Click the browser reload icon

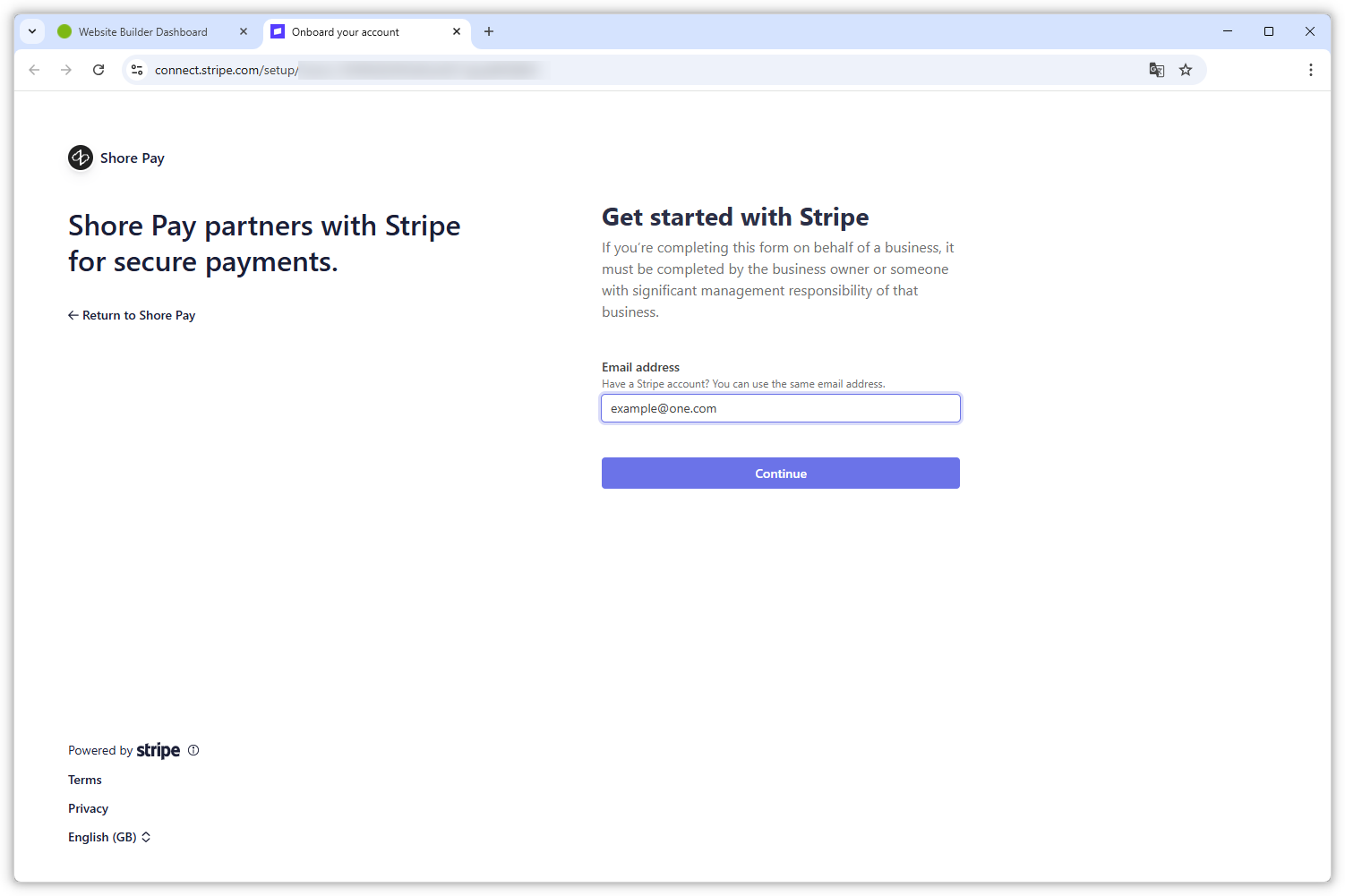99,69
